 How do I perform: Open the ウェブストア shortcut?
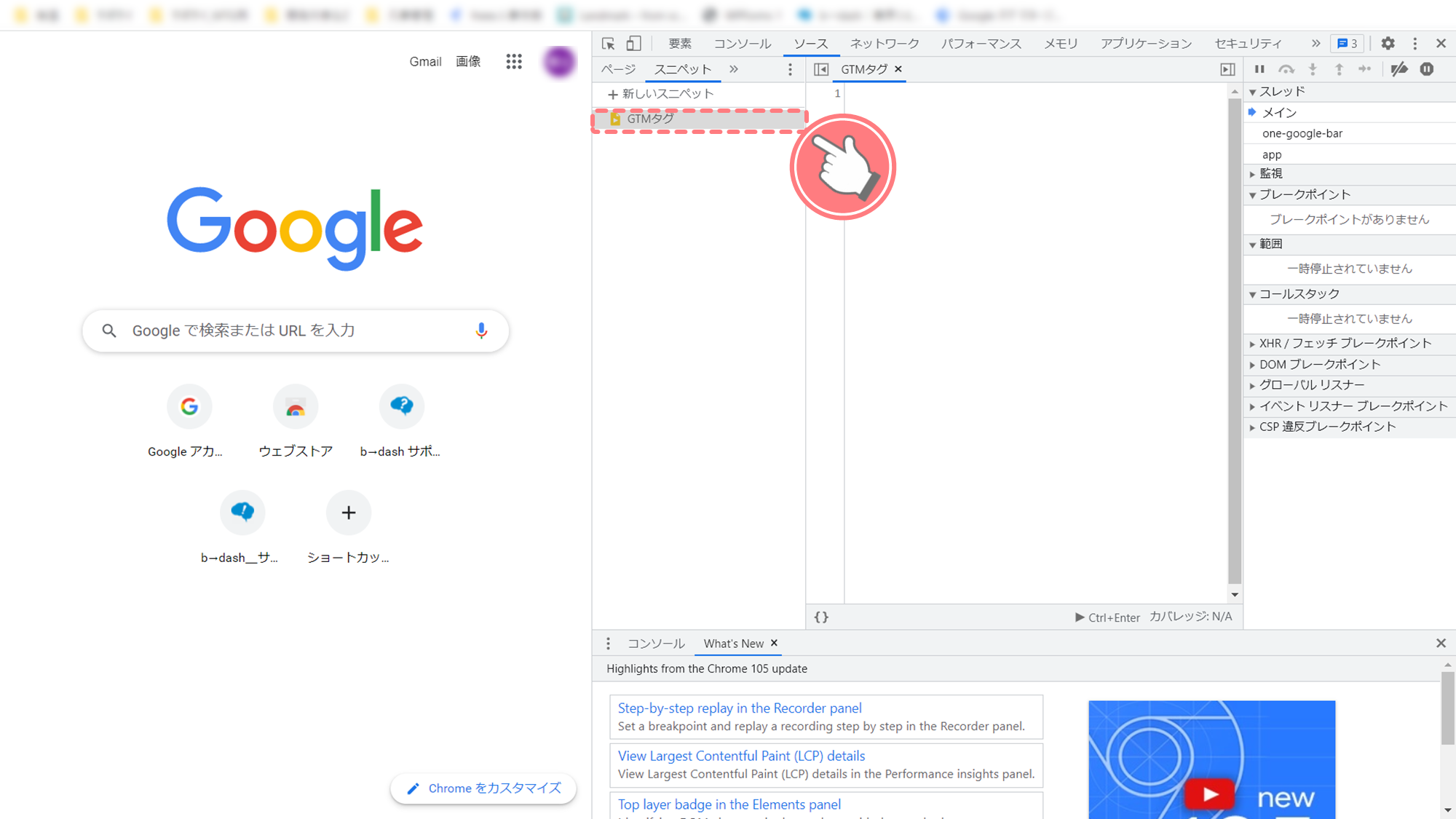pos(296,421)
